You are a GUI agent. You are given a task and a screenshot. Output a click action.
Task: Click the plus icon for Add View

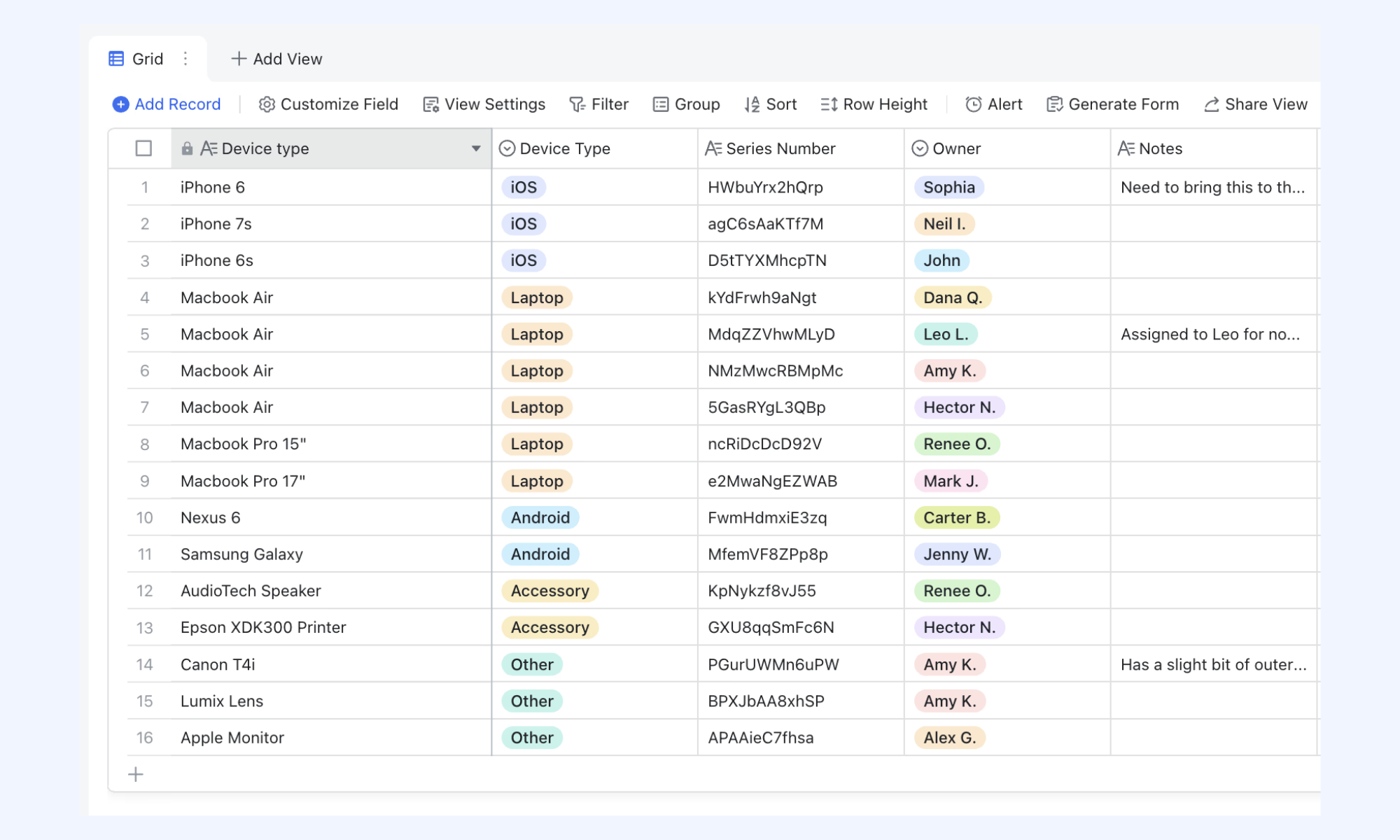[239, 59]
